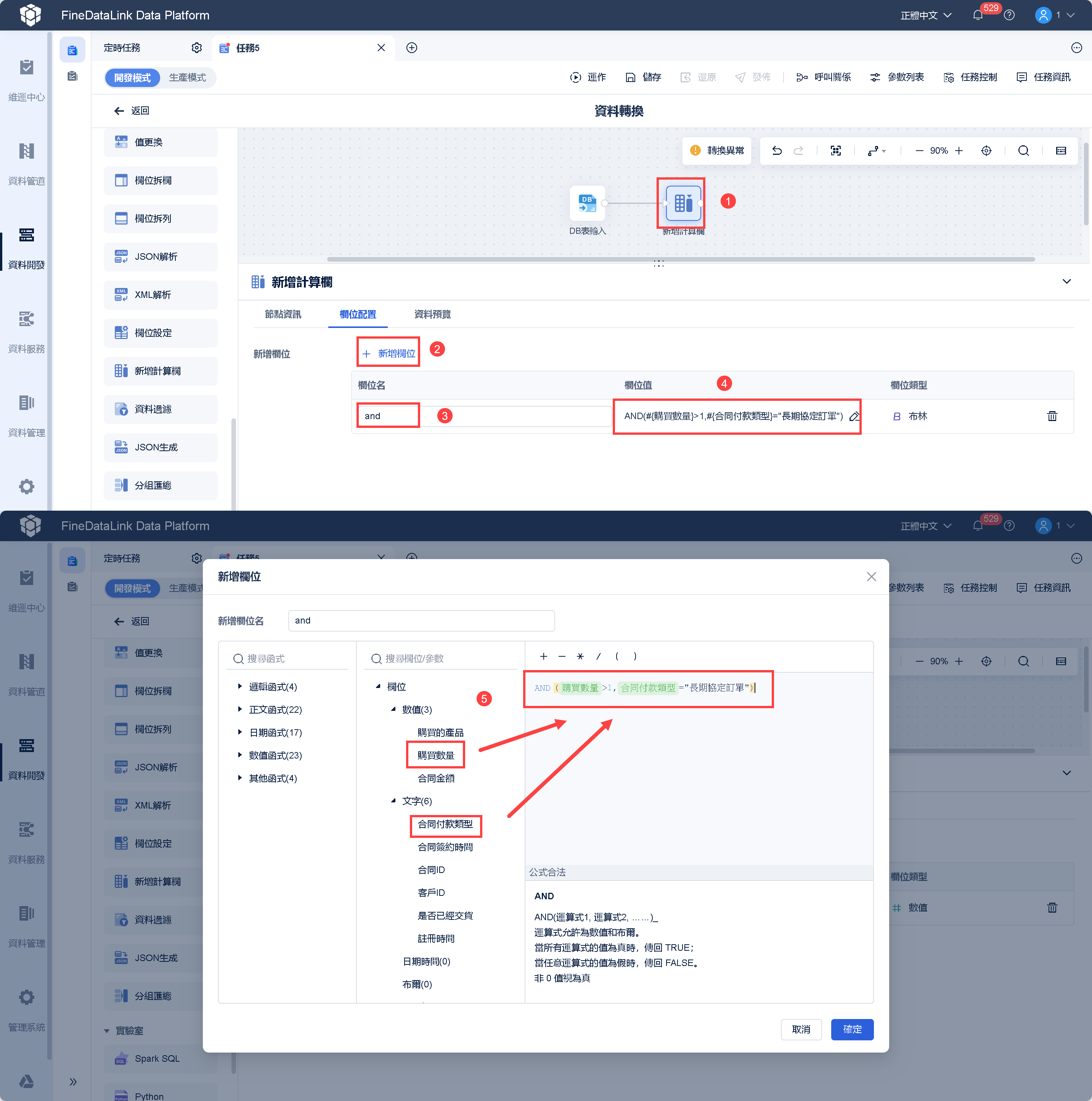
Task: Click the gear icon next to 定時任務
Action: (196, 48)
